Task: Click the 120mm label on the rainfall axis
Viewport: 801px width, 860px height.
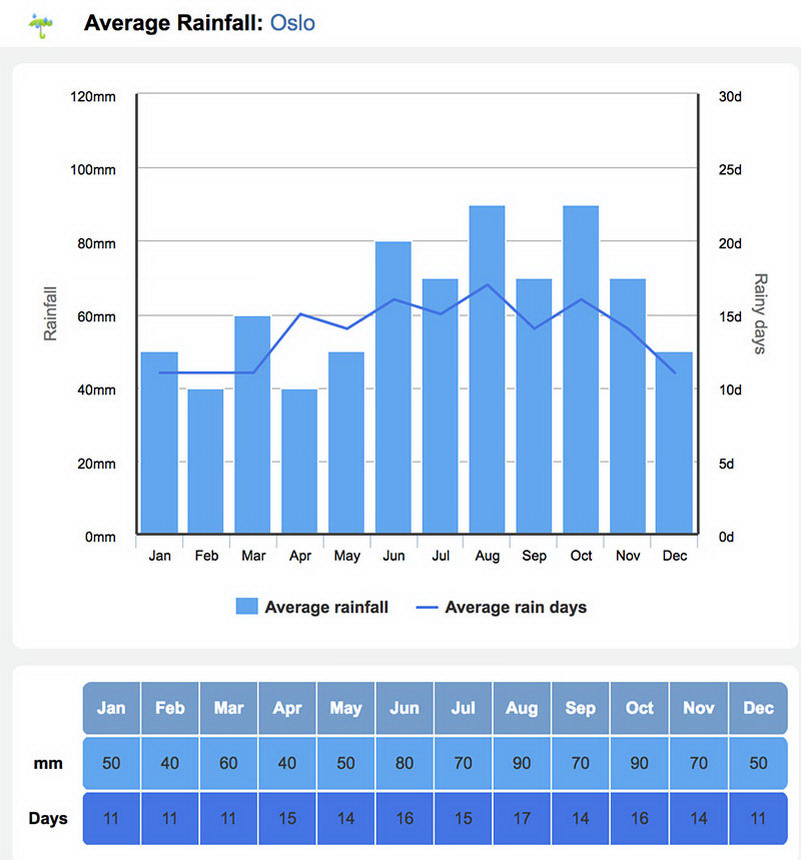Action: click(93, 97)
